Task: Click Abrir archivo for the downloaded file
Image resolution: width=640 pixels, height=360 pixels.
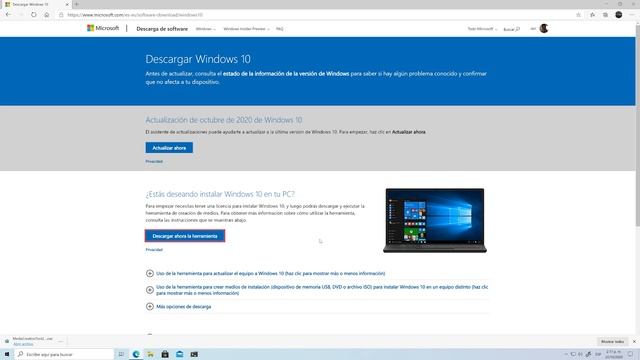Action: (x=23, y=344)
